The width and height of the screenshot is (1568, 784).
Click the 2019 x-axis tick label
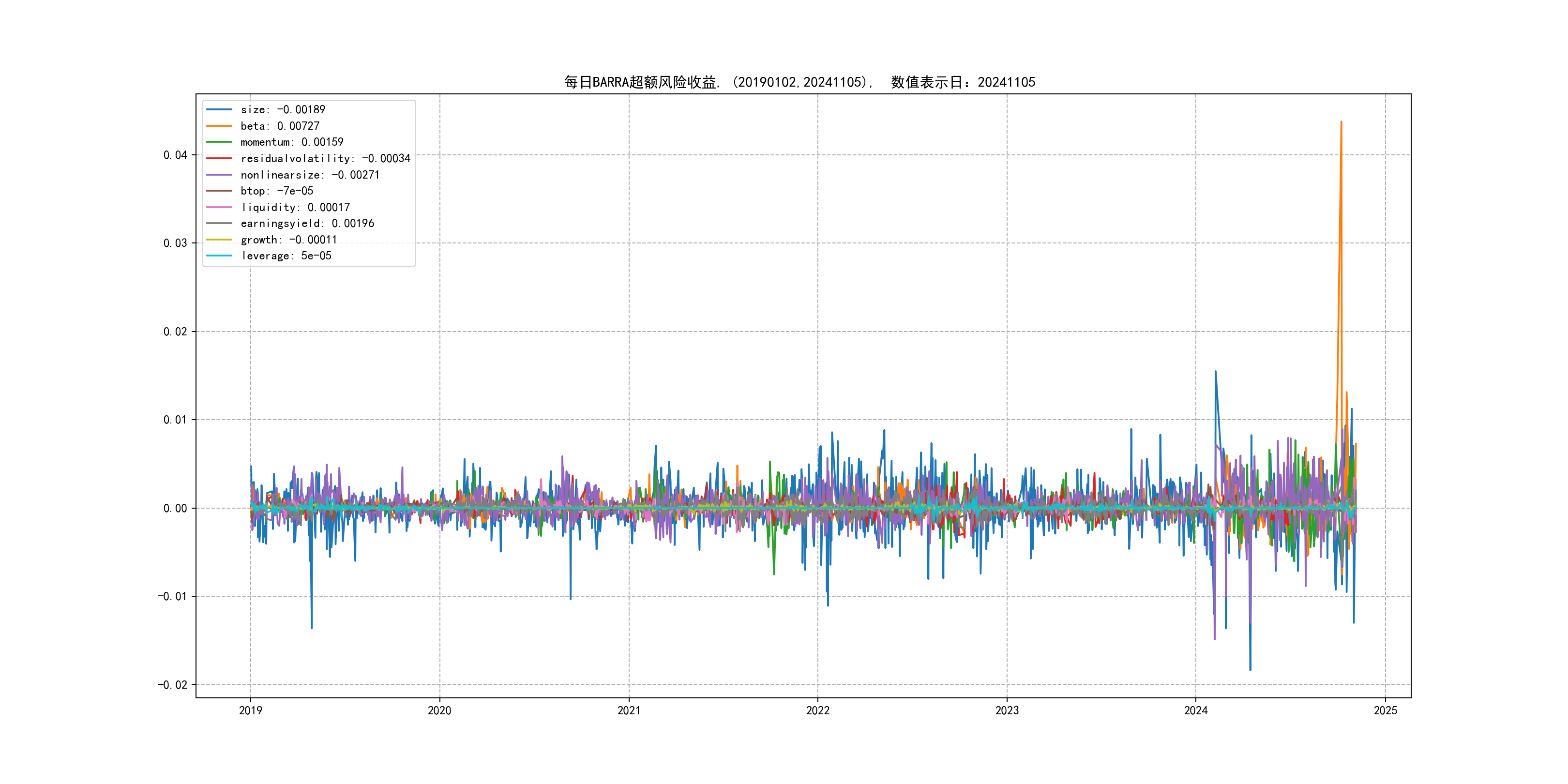coord(250,710)
